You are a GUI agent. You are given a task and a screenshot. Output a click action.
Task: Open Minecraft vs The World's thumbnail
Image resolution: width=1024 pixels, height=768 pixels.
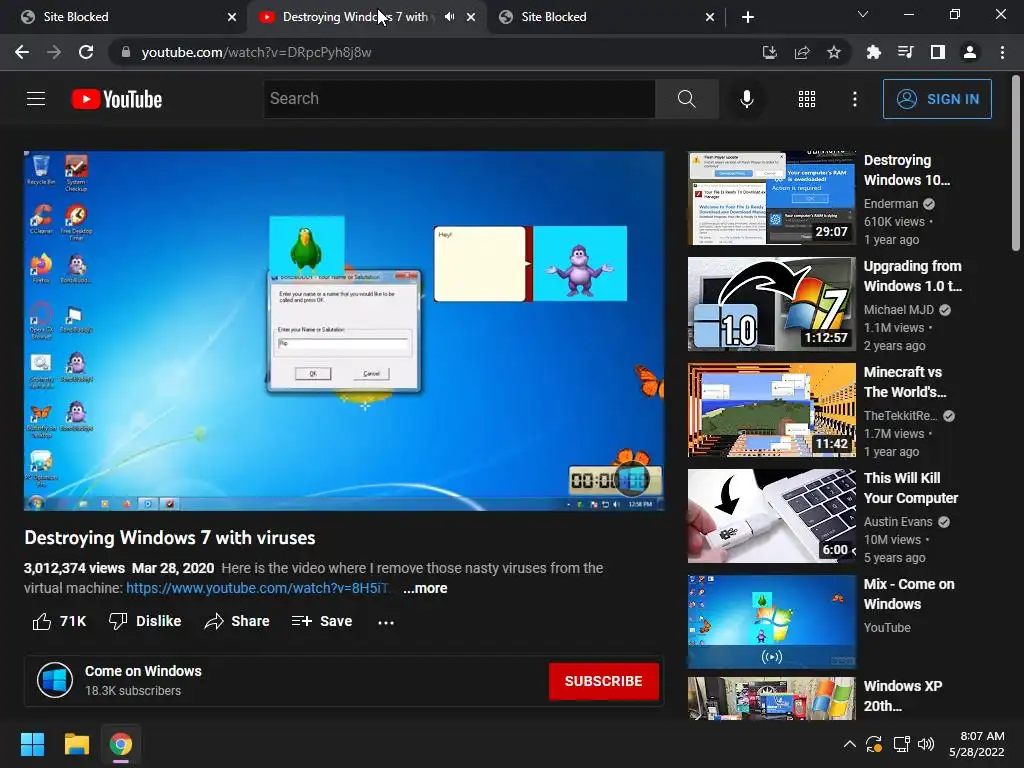(771, 410)
